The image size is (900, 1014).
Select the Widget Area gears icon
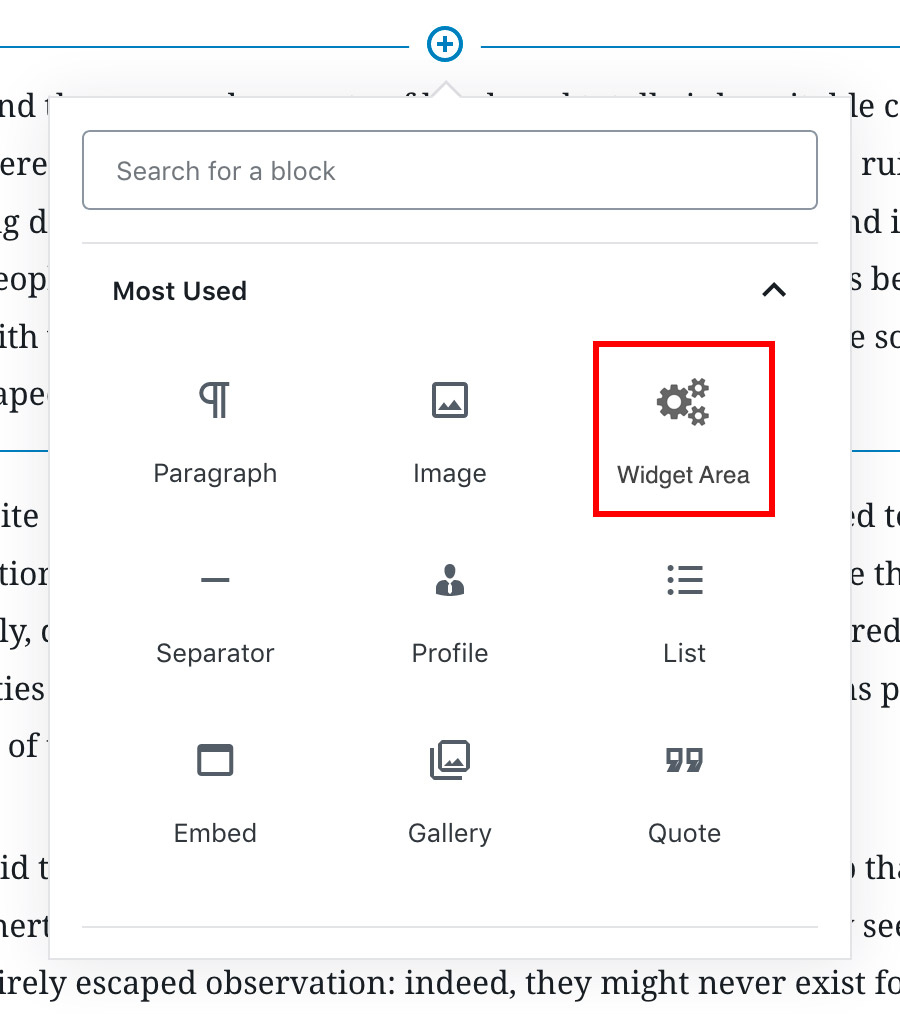coord(683,402)
